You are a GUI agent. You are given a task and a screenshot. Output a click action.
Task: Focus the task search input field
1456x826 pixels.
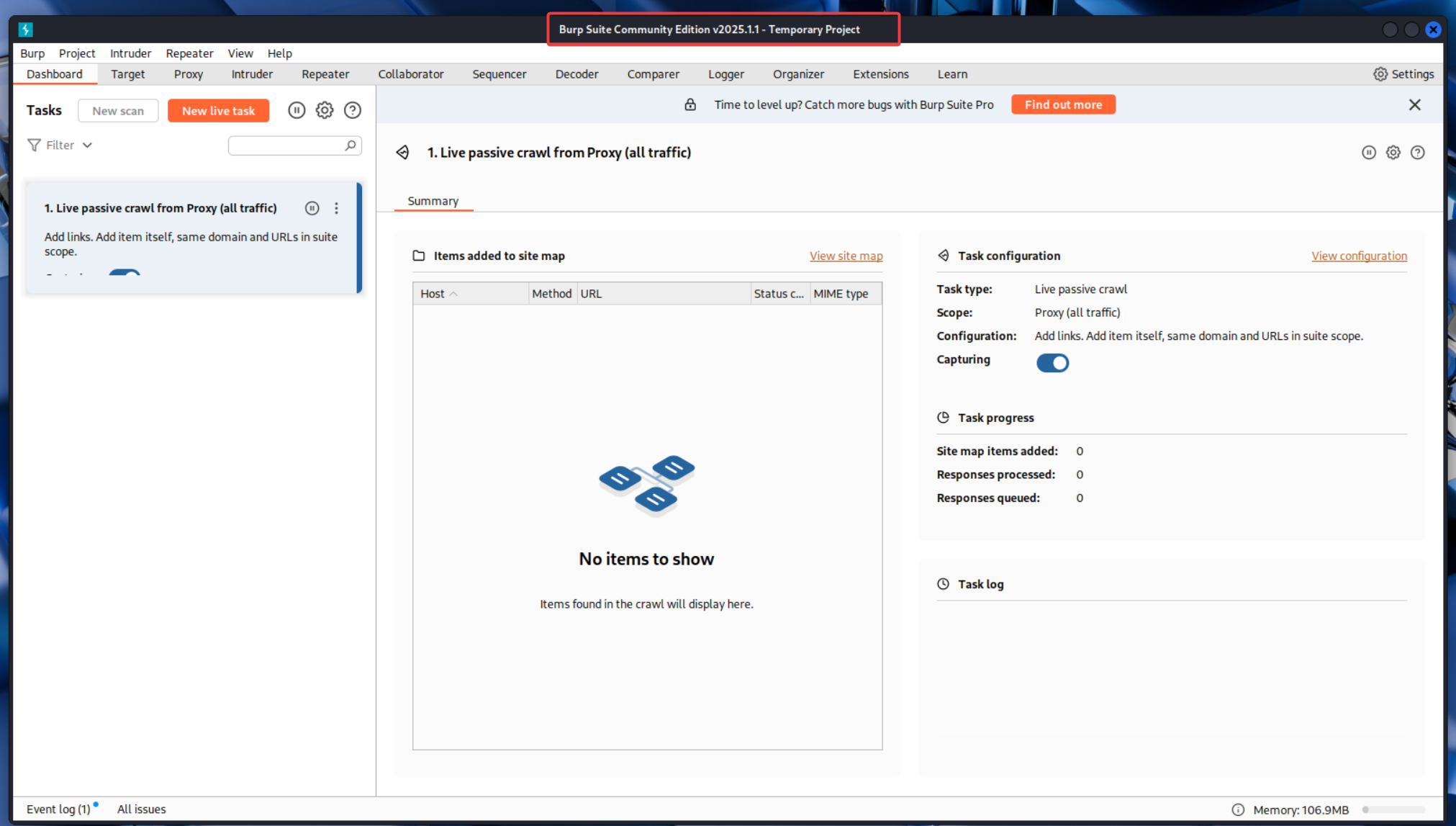point(295,145)
